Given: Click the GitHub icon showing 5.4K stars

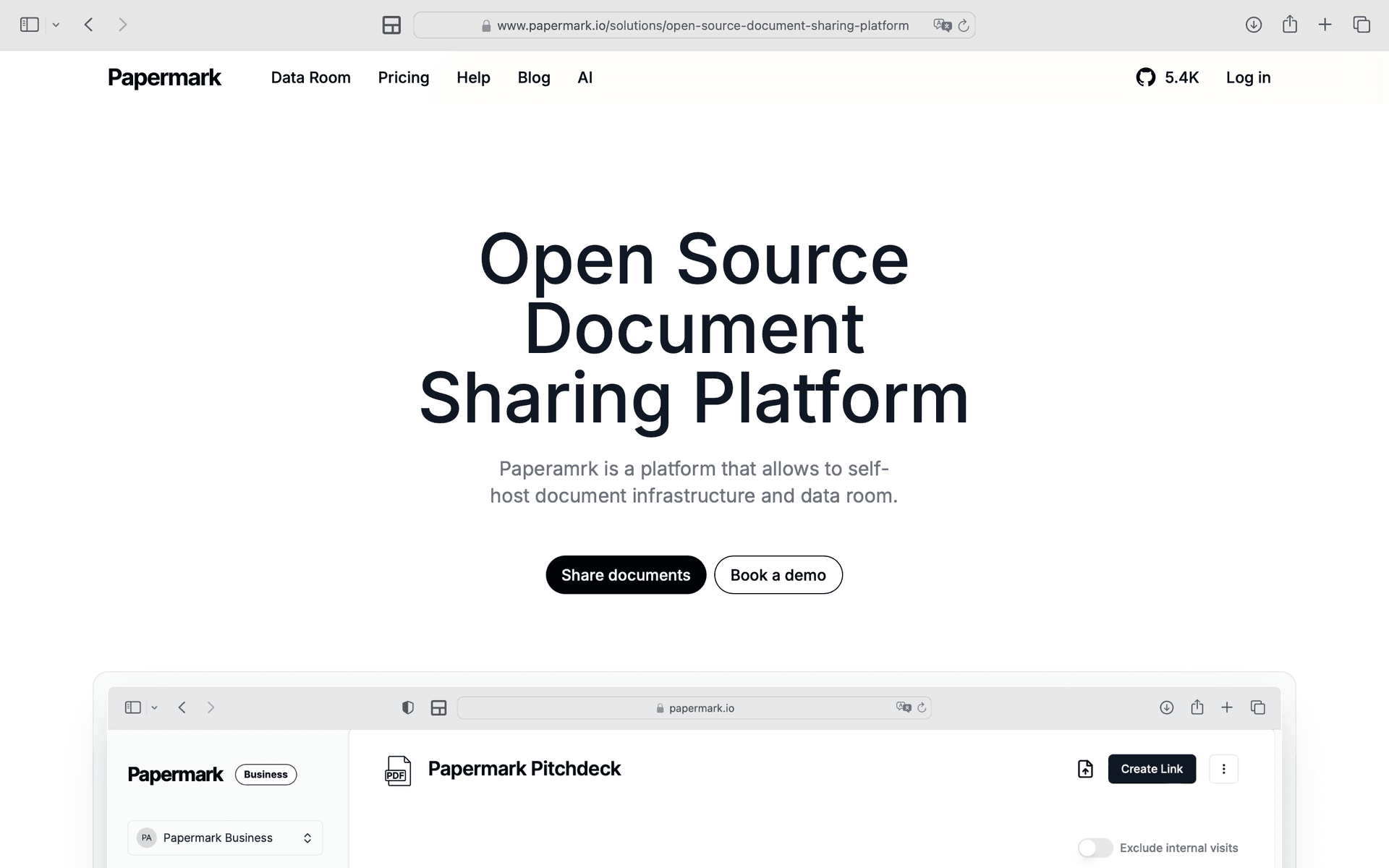Looking at the screenshot, I should [x=1145, y=77].
